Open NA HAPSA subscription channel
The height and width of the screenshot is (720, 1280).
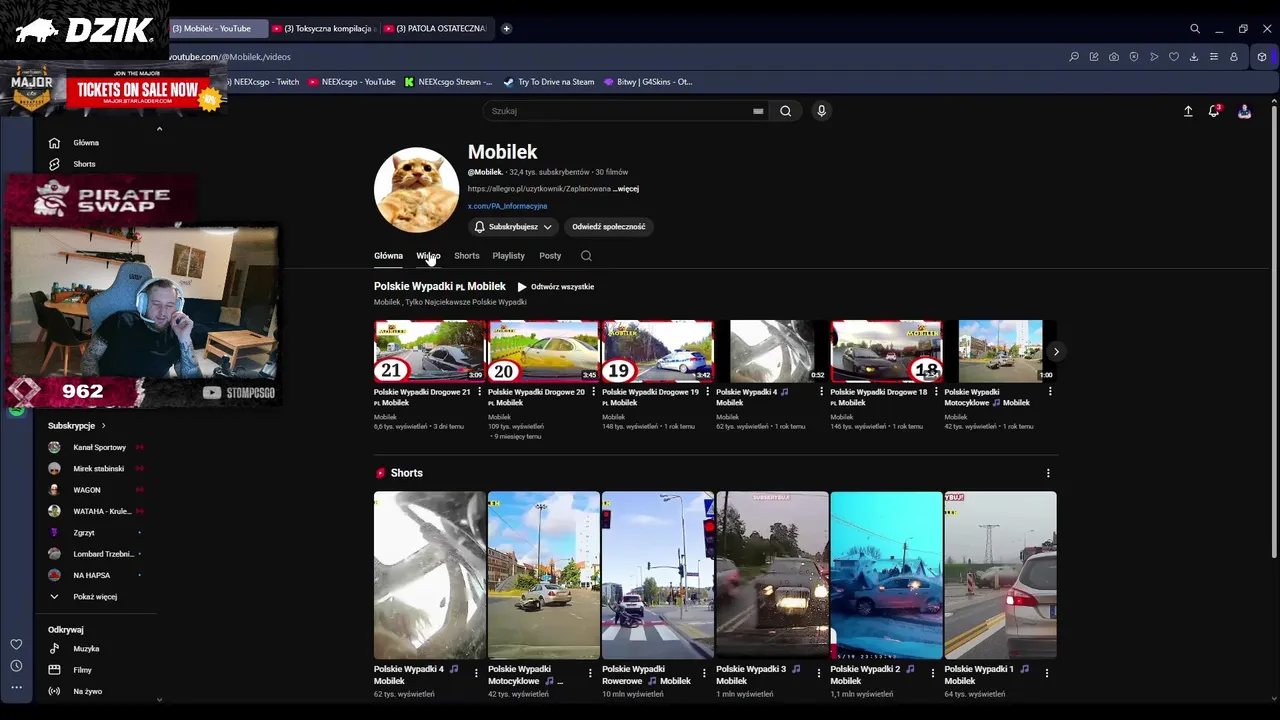pos(91,575)
